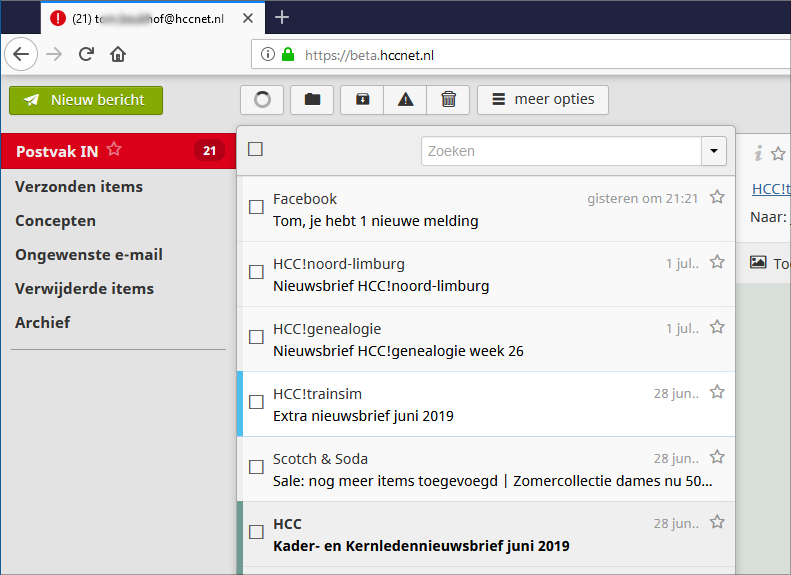Open 'Nieuwsbrief HCC!noord-limburg' message
The width and height of the screenshot is (791, 575).
coord(381,286)
